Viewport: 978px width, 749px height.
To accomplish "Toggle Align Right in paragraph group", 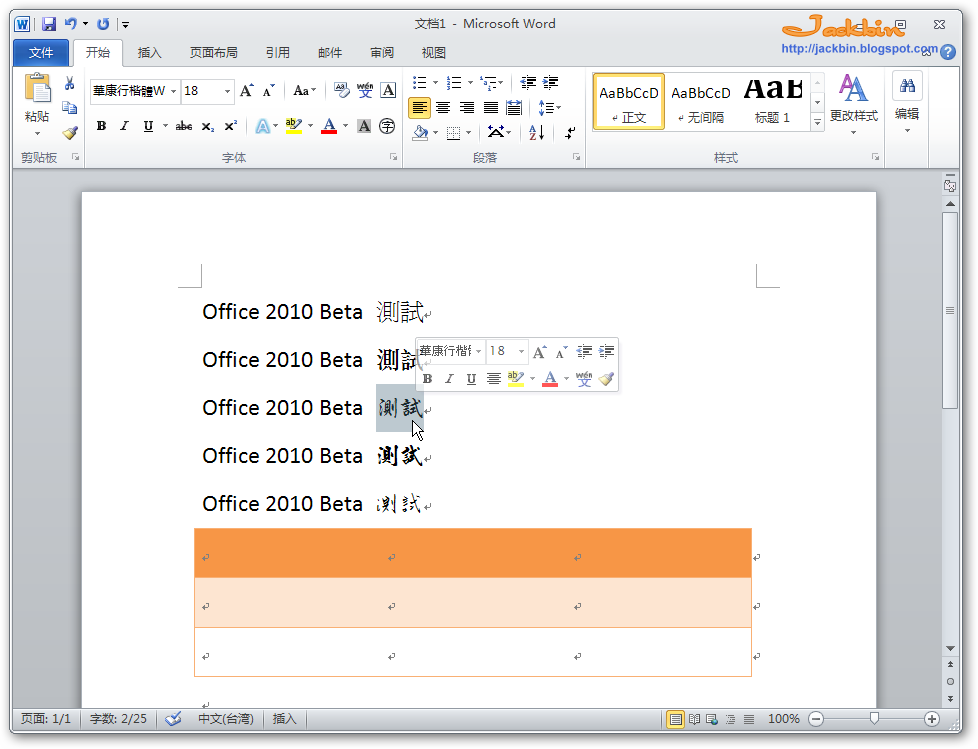I will [x=467, y=108].
